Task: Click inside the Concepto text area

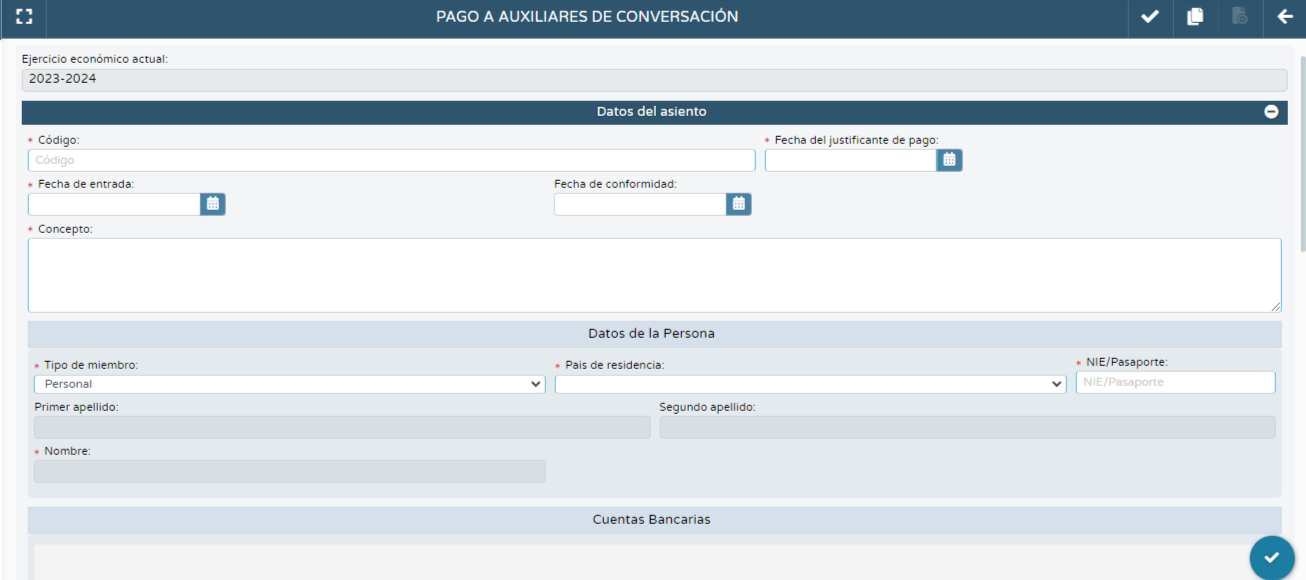Action: coord(655,275)
